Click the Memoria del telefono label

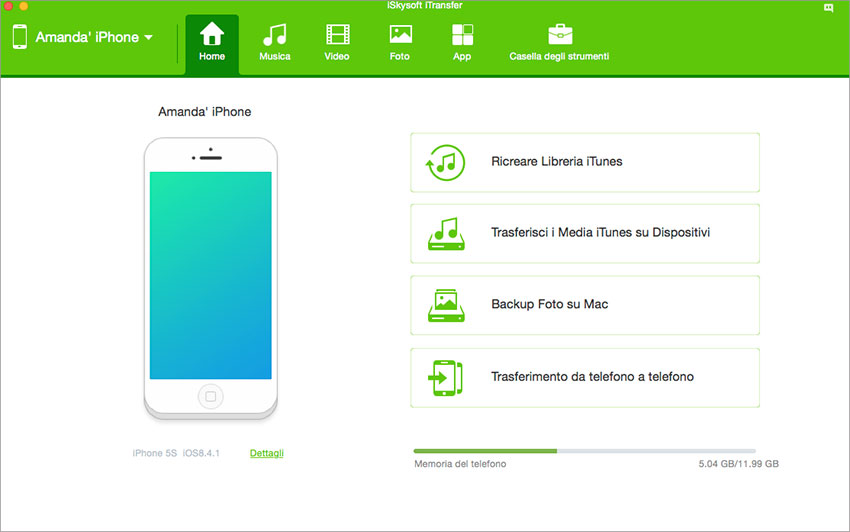tap(460, 464)
